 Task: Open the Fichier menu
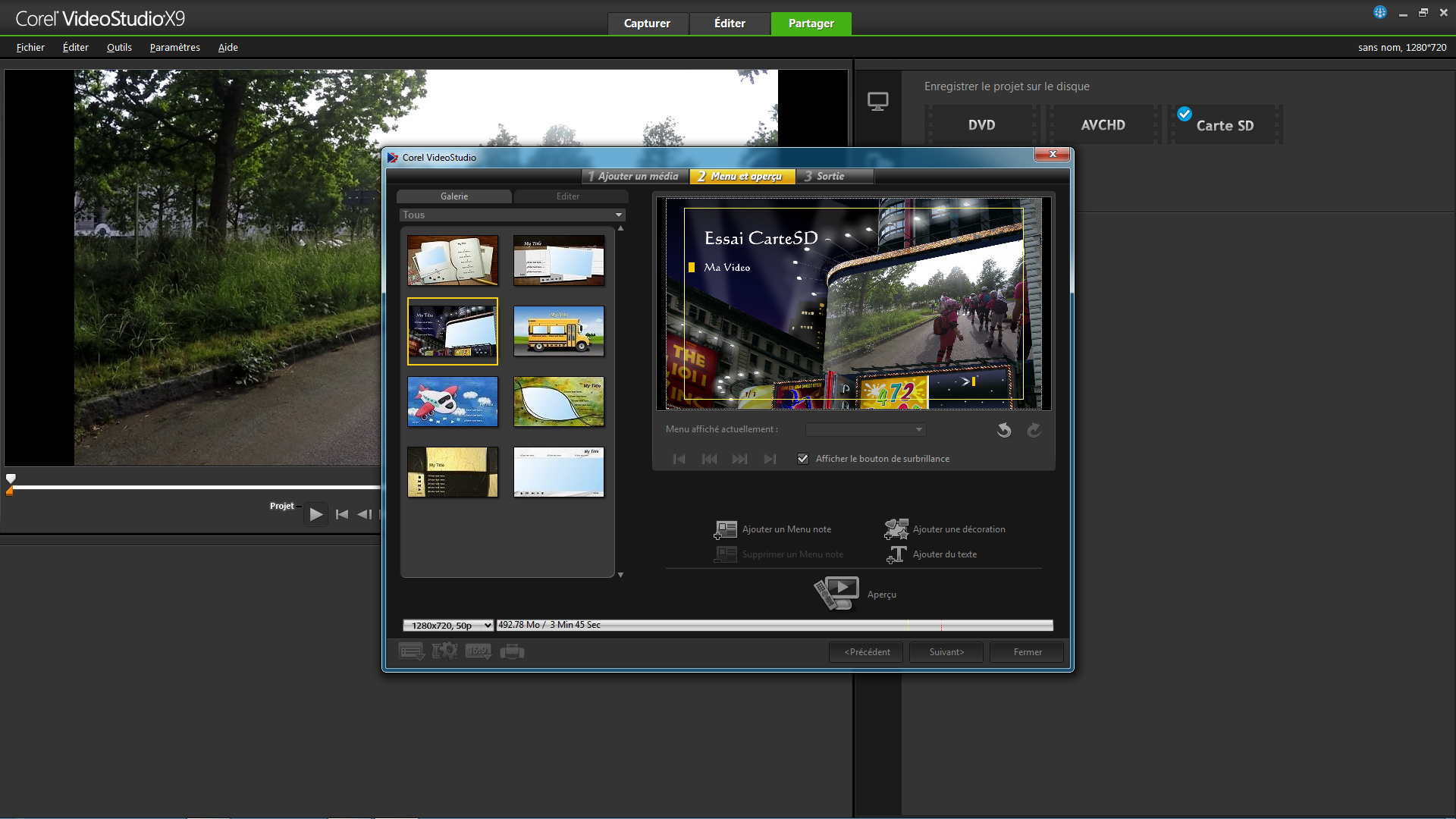tap(30, 47)
